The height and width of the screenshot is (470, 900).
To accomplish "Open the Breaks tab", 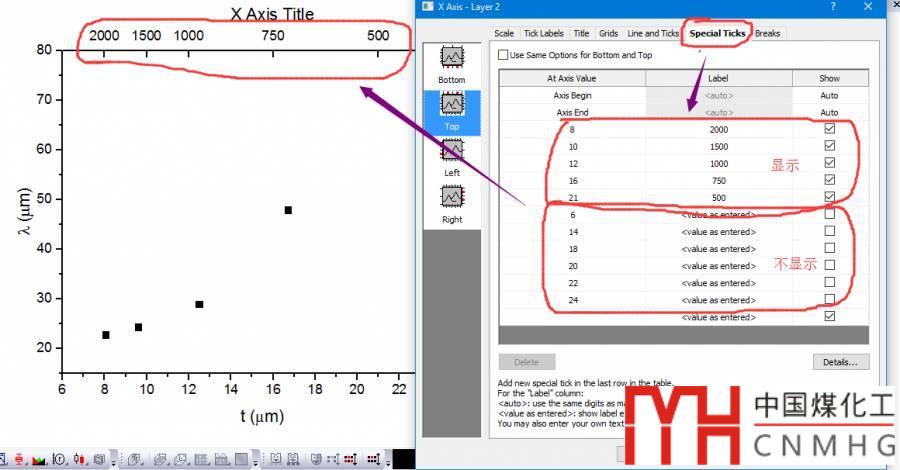I will click(x=767, y=33).
